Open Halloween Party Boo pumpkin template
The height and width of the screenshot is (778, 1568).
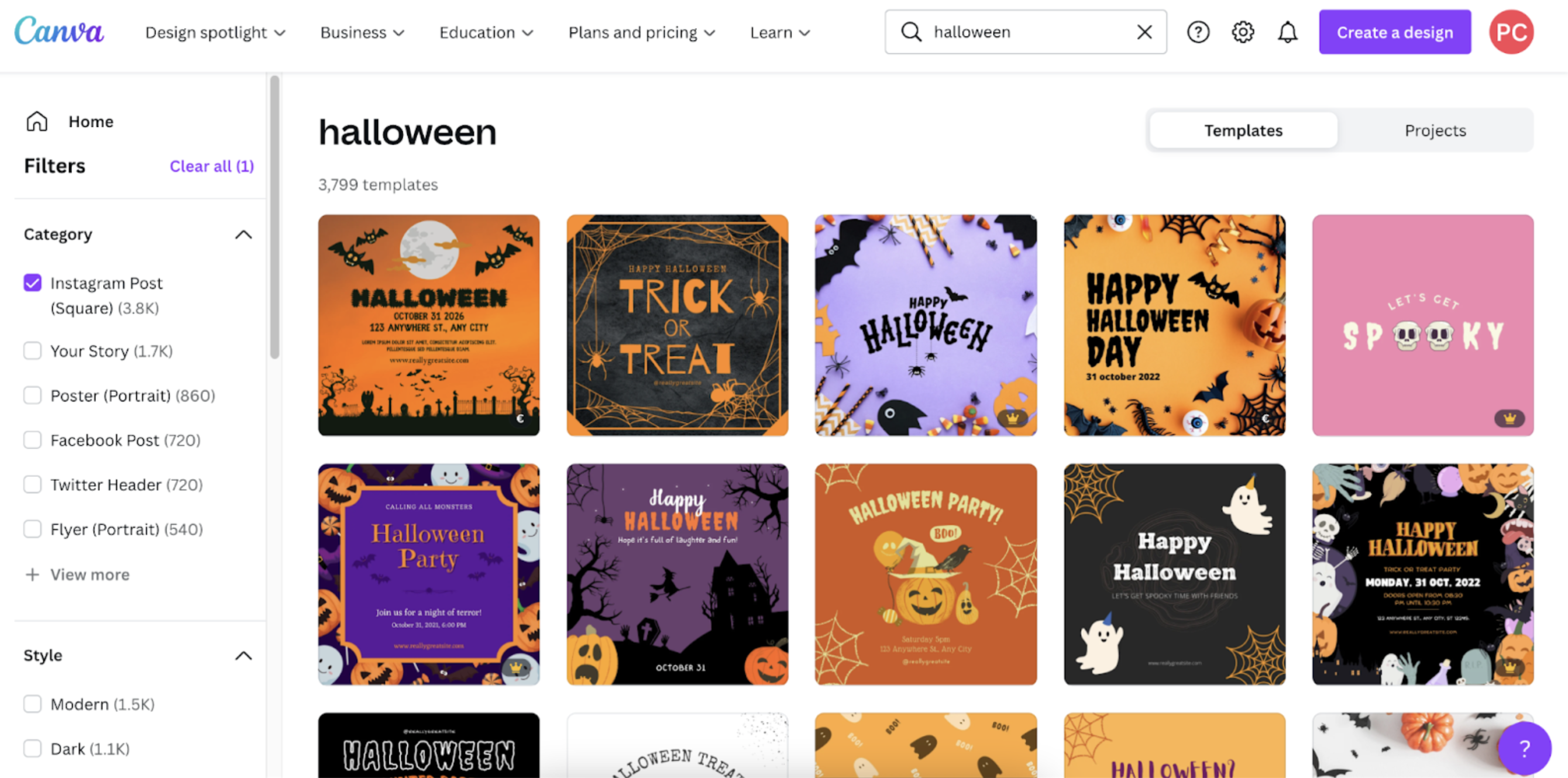tap(925, 574)
